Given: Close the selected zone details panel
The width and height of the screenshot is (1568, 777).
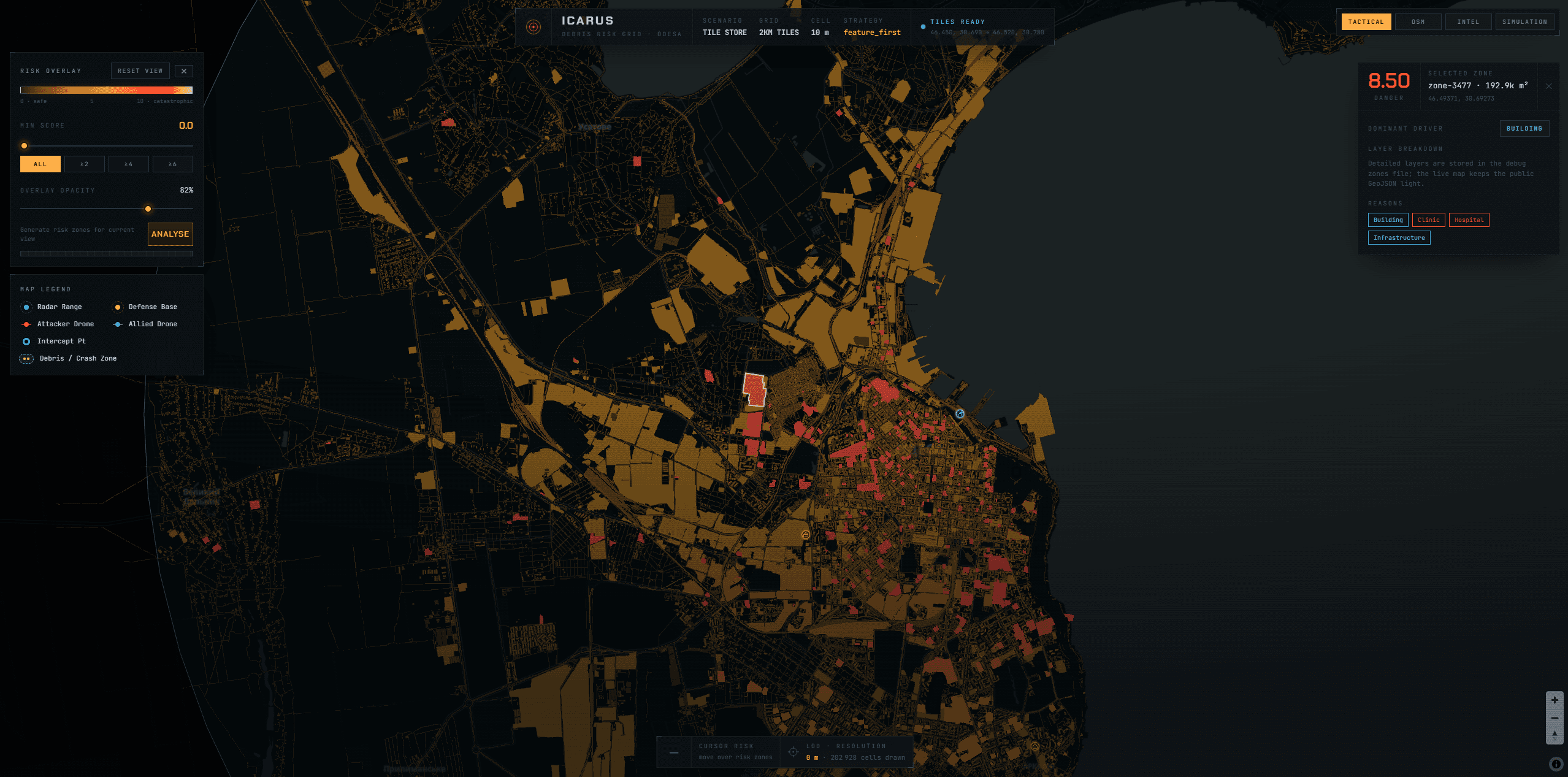Looking at the screenshot, I should pyautogui.click(x=1549, y=86).
